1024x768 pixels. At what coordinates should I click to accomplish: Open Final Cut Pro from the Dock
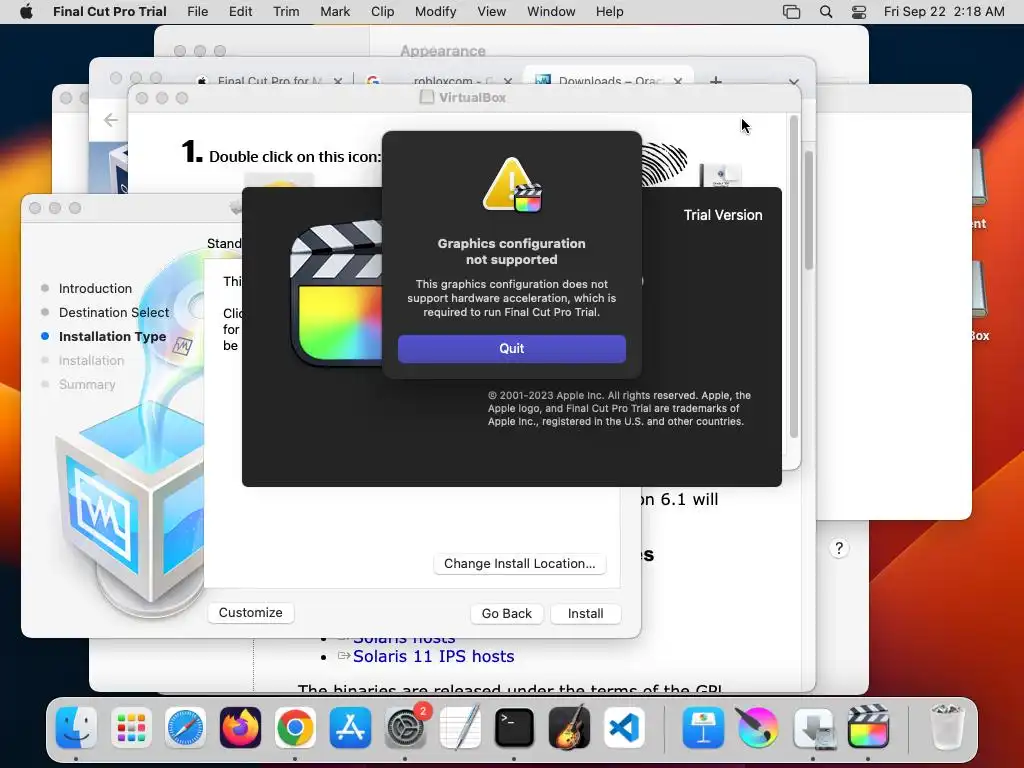tap(868, 728)
